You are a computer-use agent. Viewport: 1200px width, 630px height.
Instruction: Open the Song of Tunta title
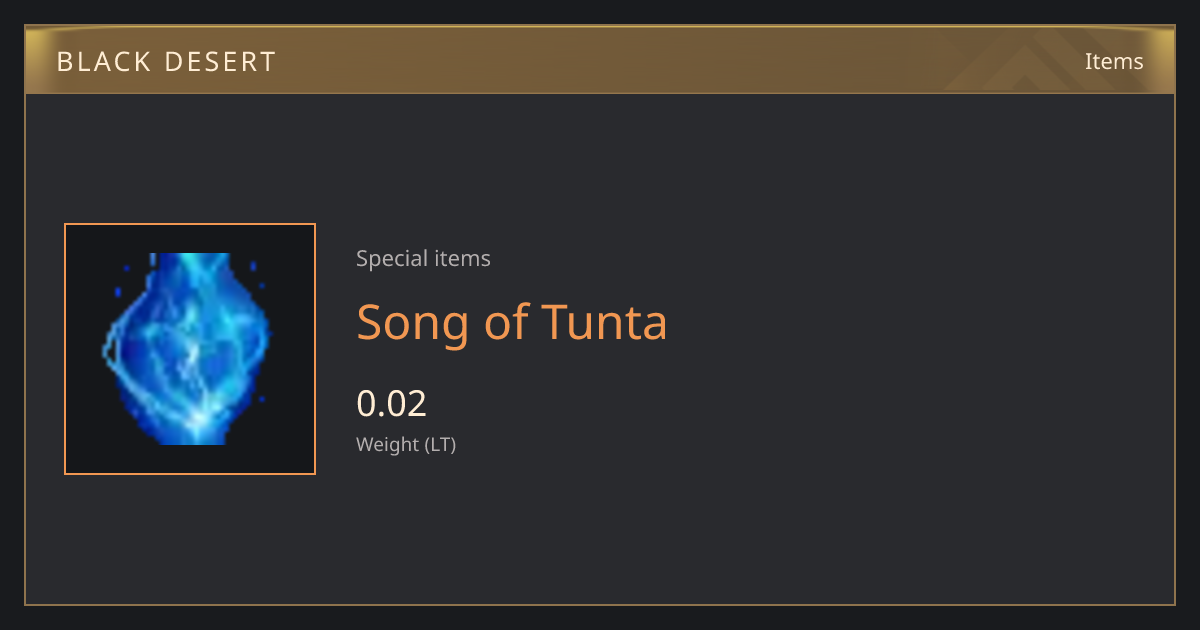(512, 323)
